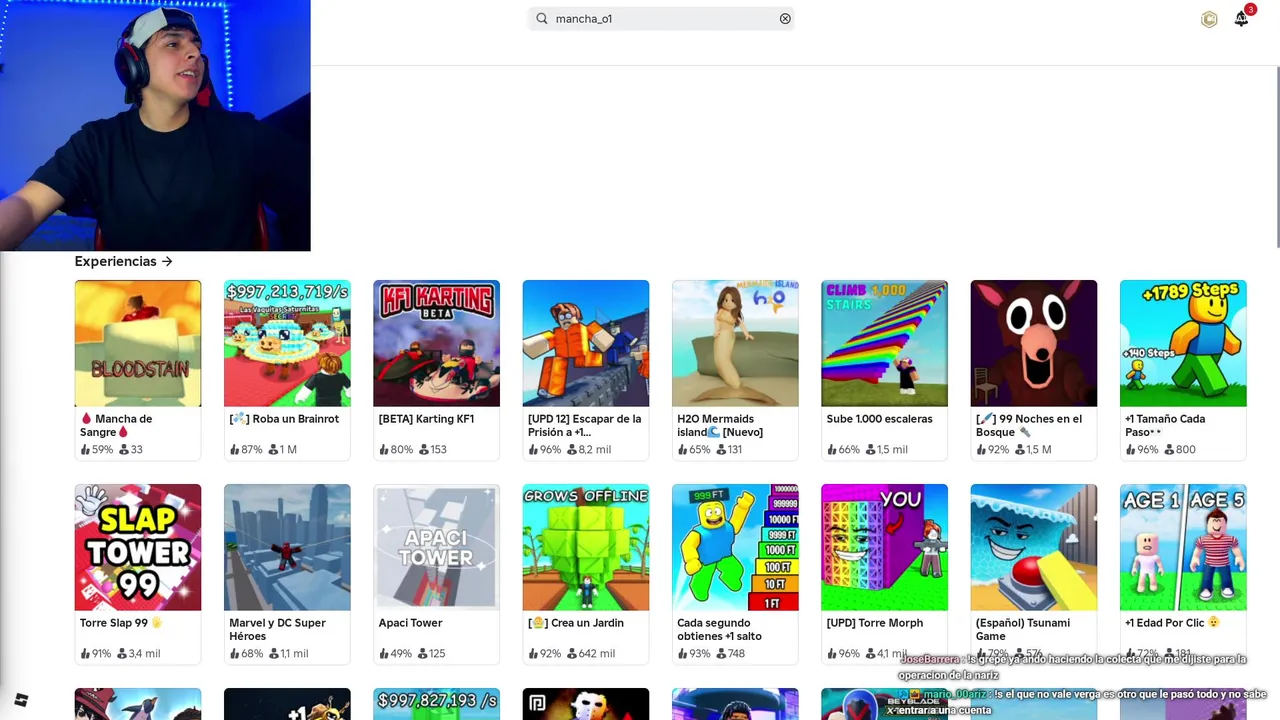1280x720 pixels.
Task: Click the Mancha de Sangre title text
Action: [116, 425]
